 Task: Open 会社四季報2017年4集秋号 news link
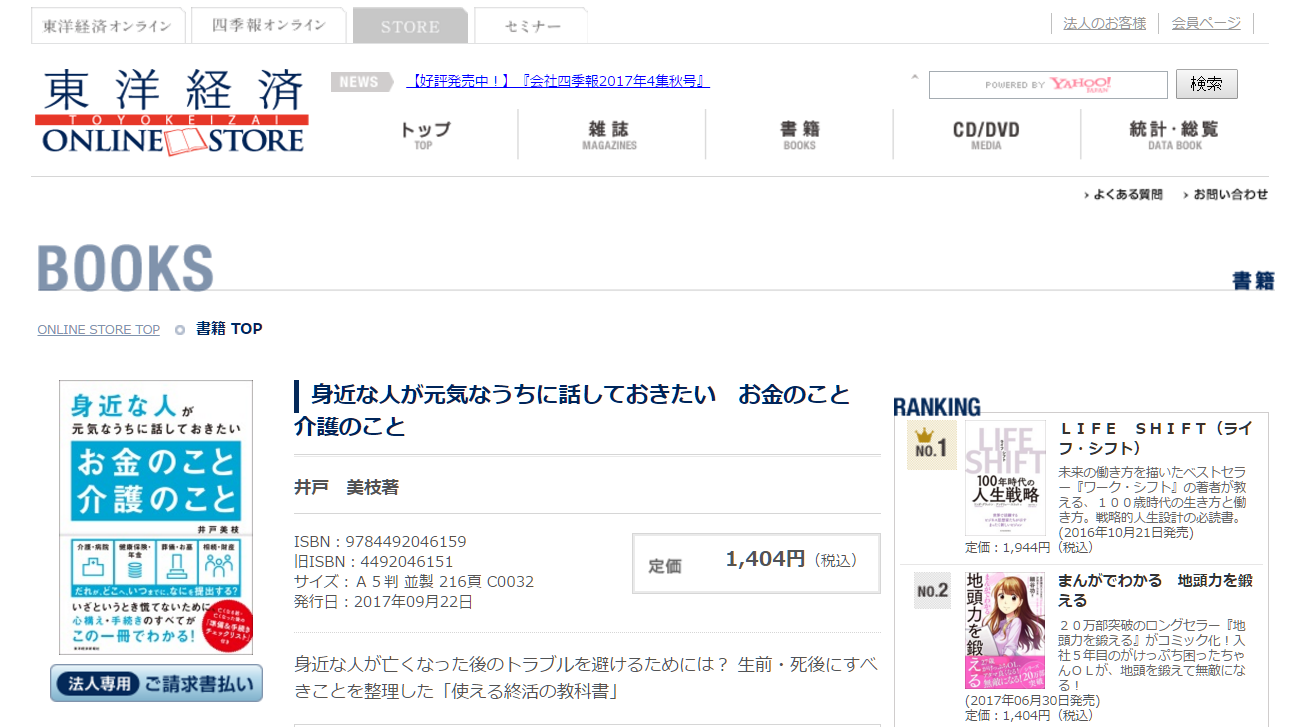tap(558, 81)
